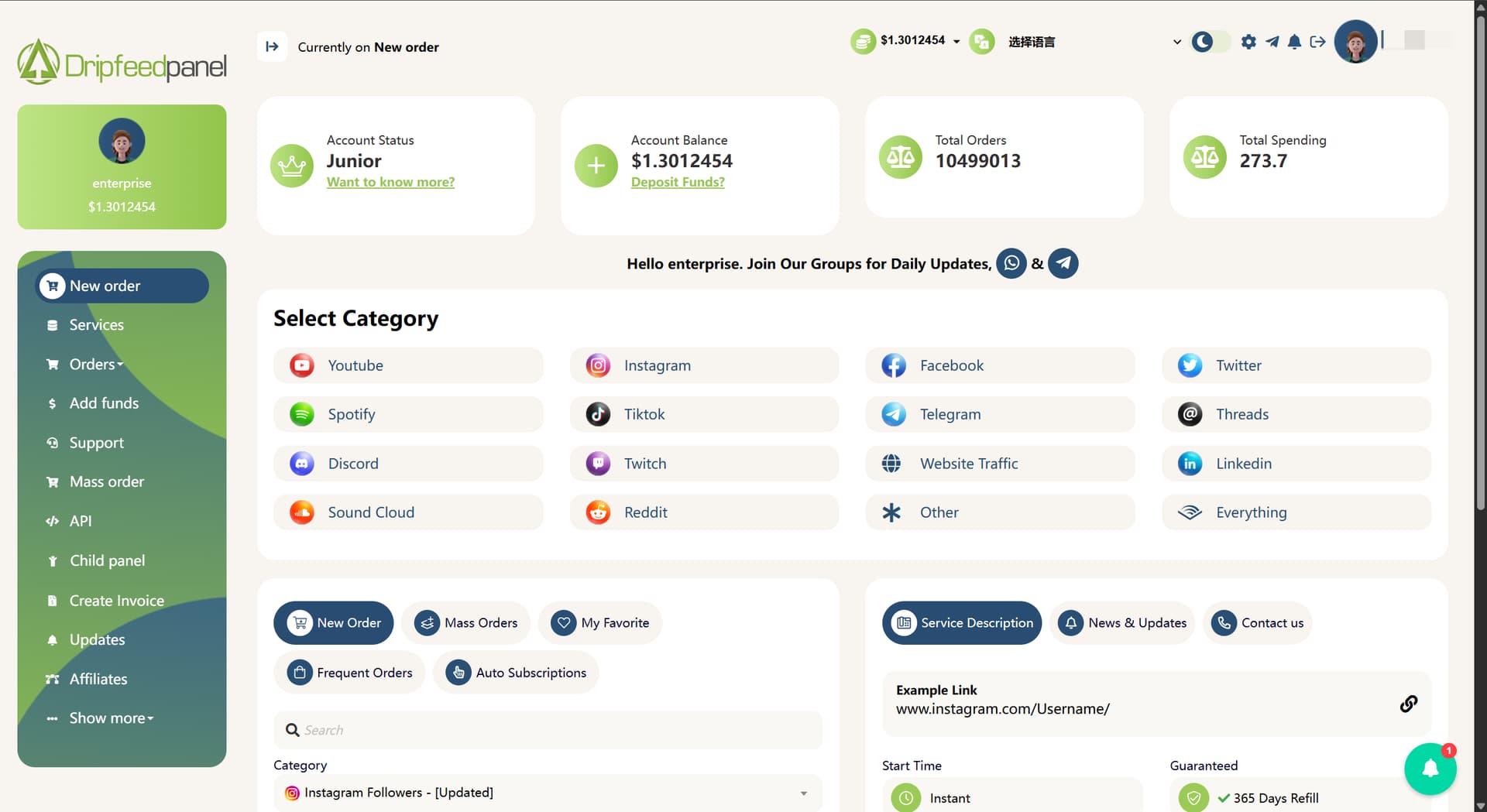Click the Telegram paper-plane icon in header
The width and height of the screenshot is (1487, 812).
point(1272,42)
